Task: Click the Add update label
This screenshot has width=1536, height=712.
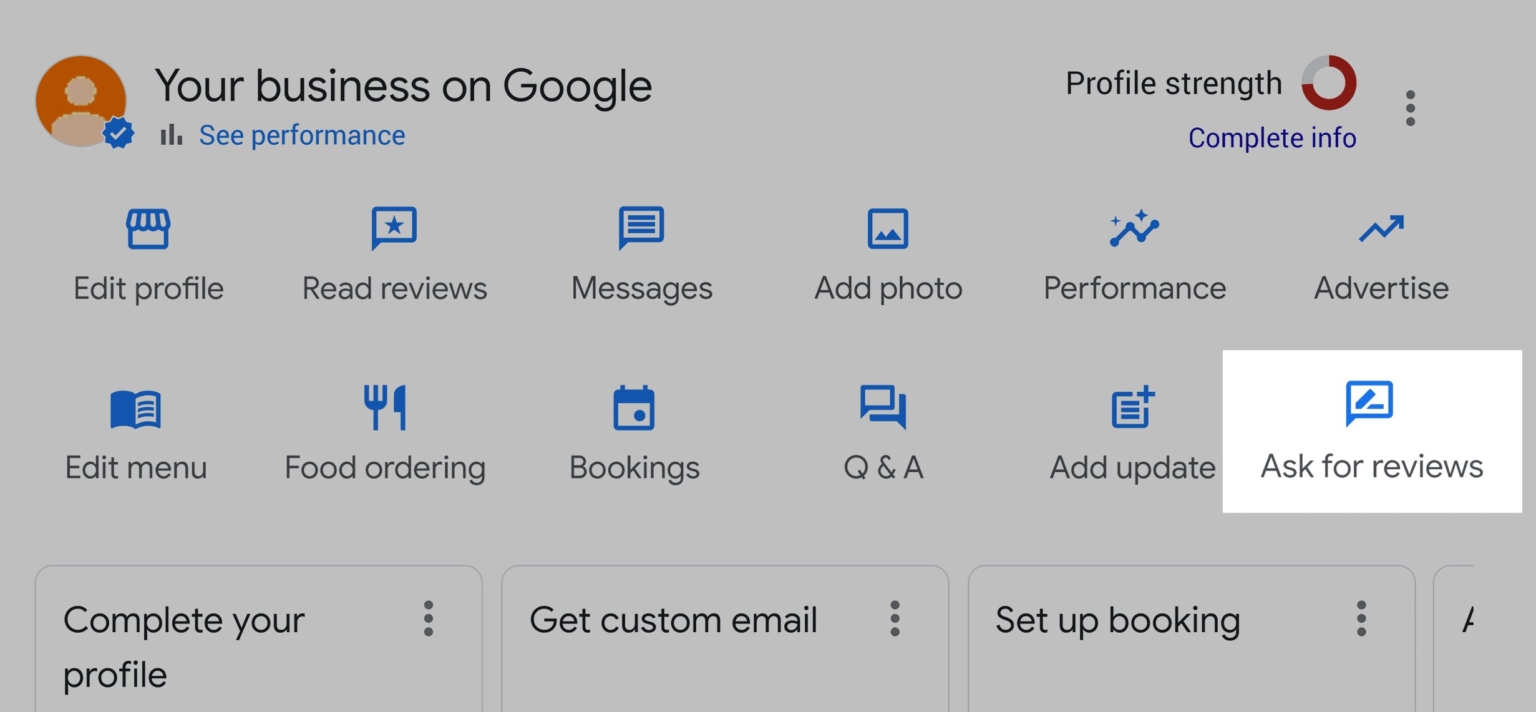Action: [1133, 468]
